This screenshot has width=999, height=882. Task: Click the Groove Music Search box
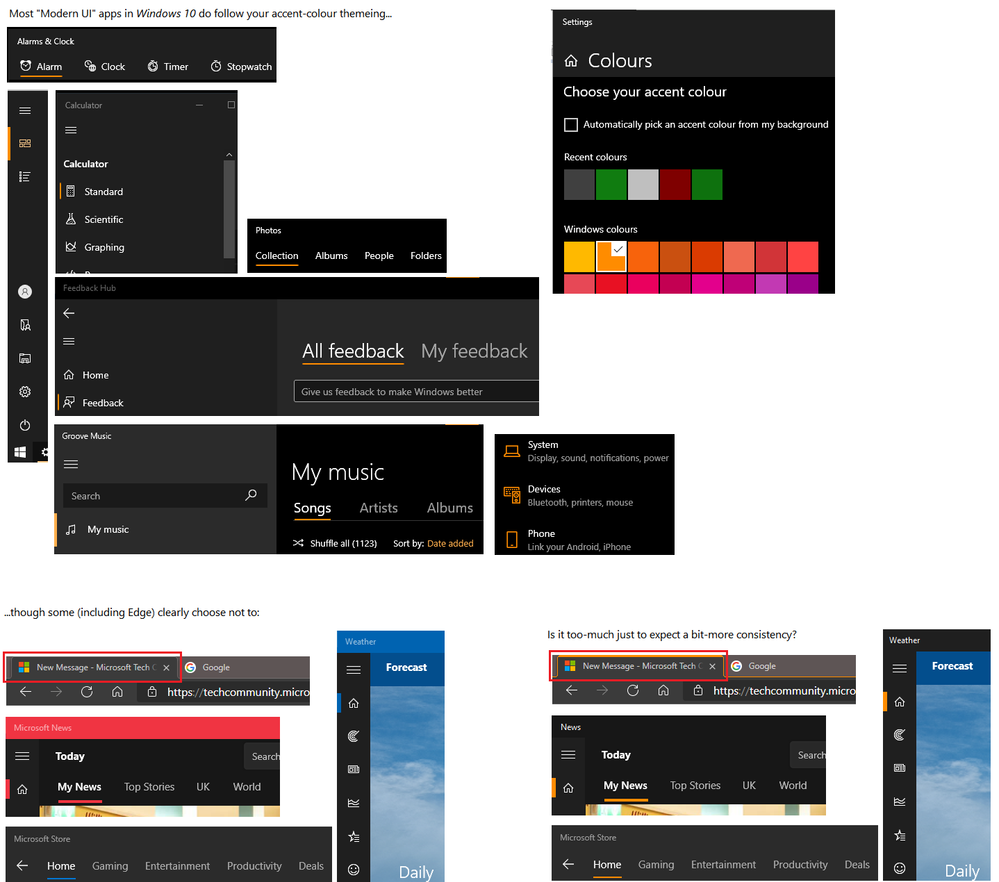[x=164, y=495]
